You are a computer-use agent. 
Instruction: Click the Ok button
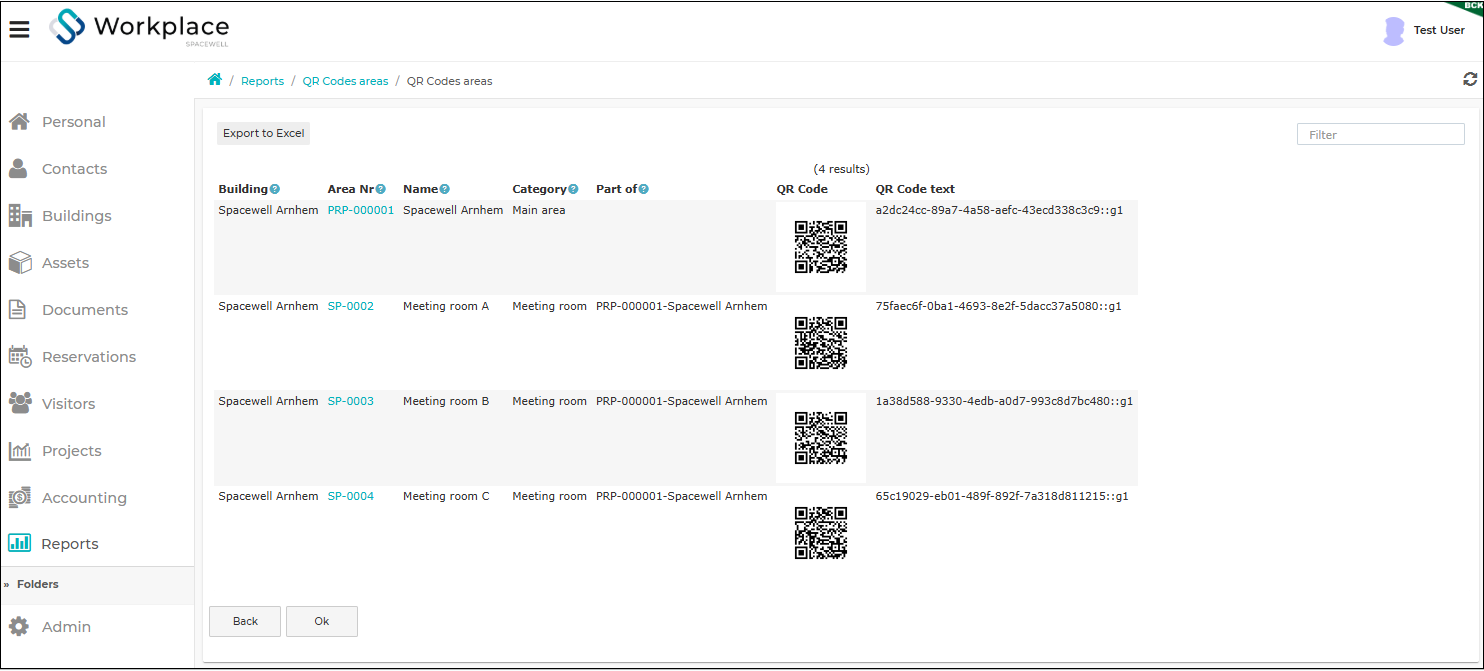point(322,621)
